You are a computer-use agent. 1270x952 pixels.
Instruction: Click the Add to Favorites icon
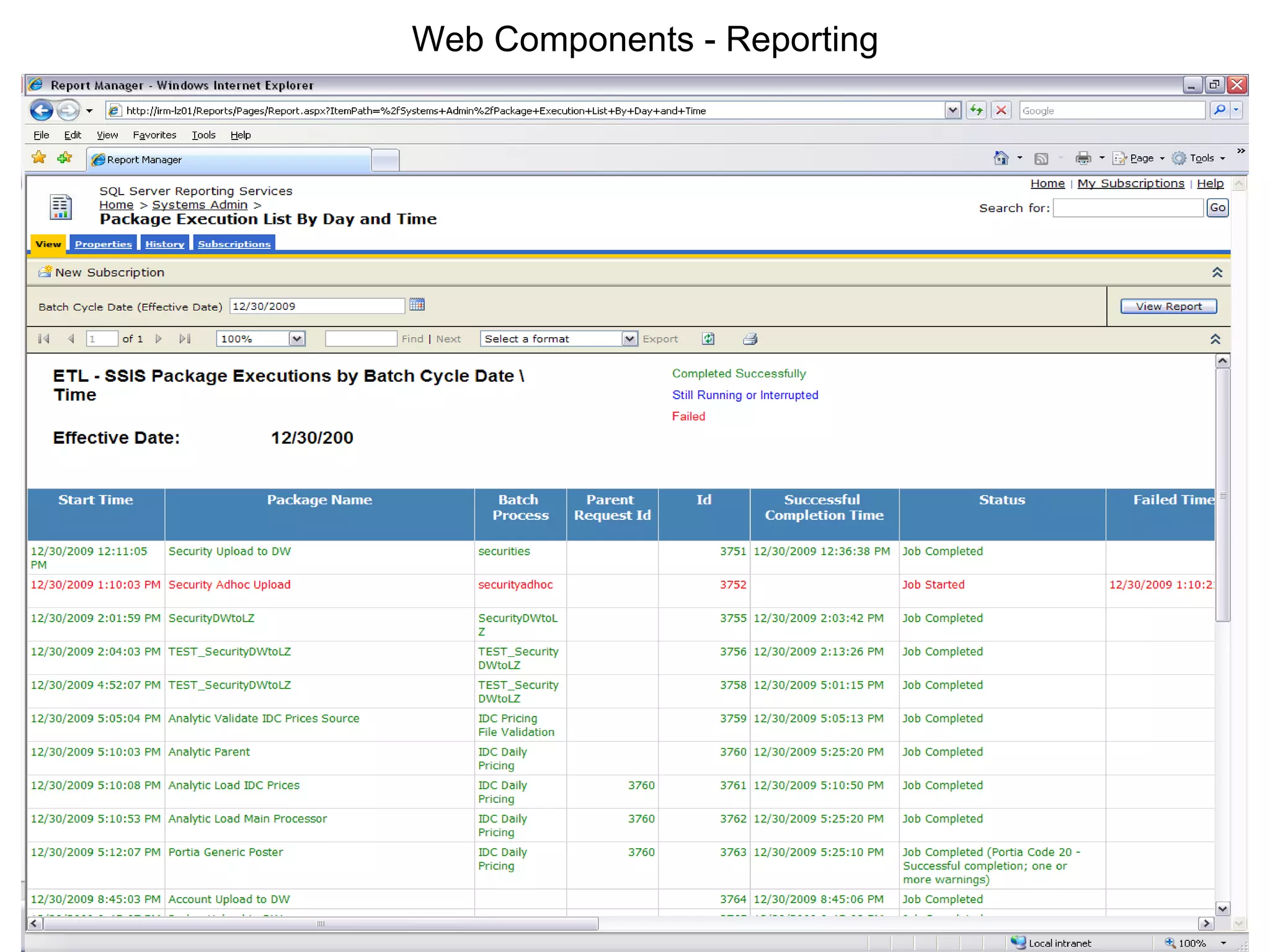click(x=64, y=158)
